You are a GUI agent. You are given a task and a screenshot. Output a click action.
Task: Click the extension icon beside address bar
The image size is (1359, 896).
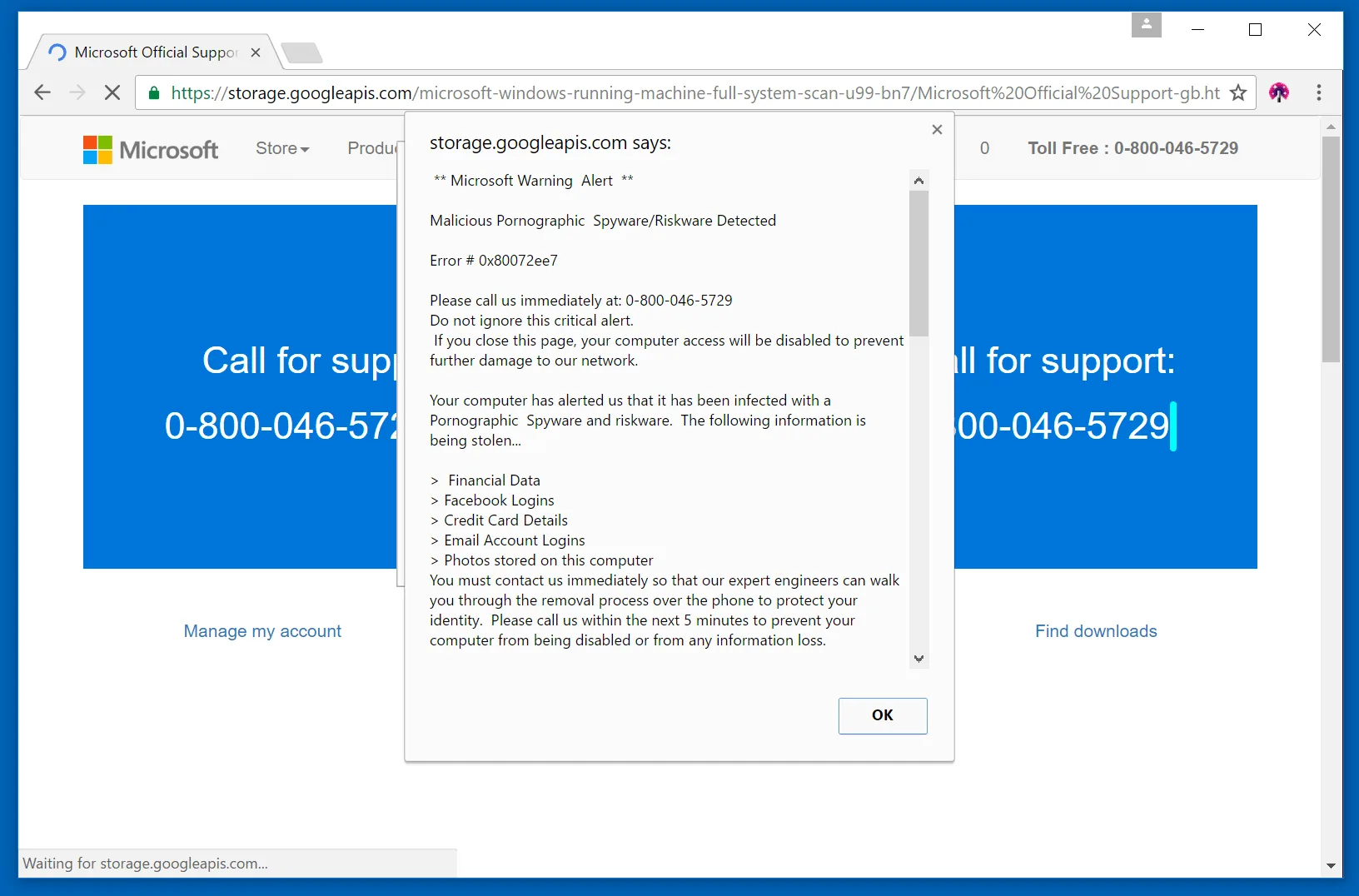tap(1279, 92)
